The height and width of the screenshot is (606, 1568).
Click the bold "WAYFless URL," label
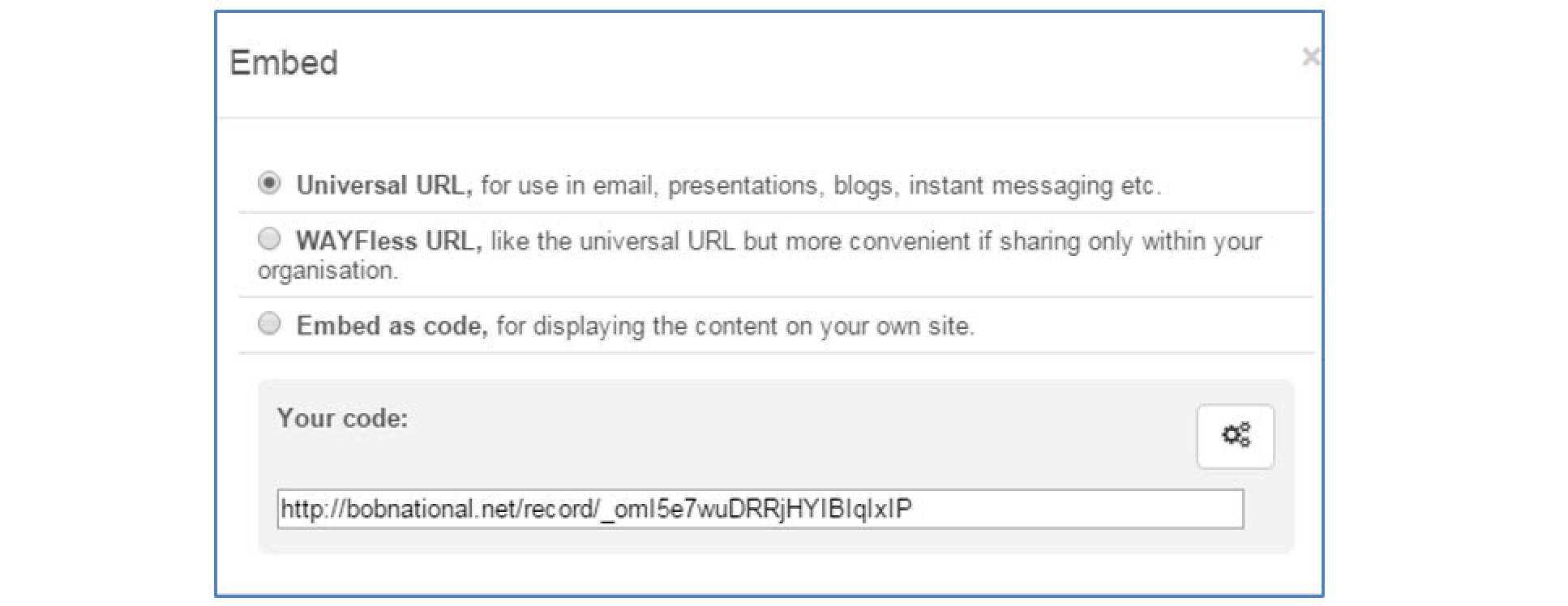[x=388, y=241]
